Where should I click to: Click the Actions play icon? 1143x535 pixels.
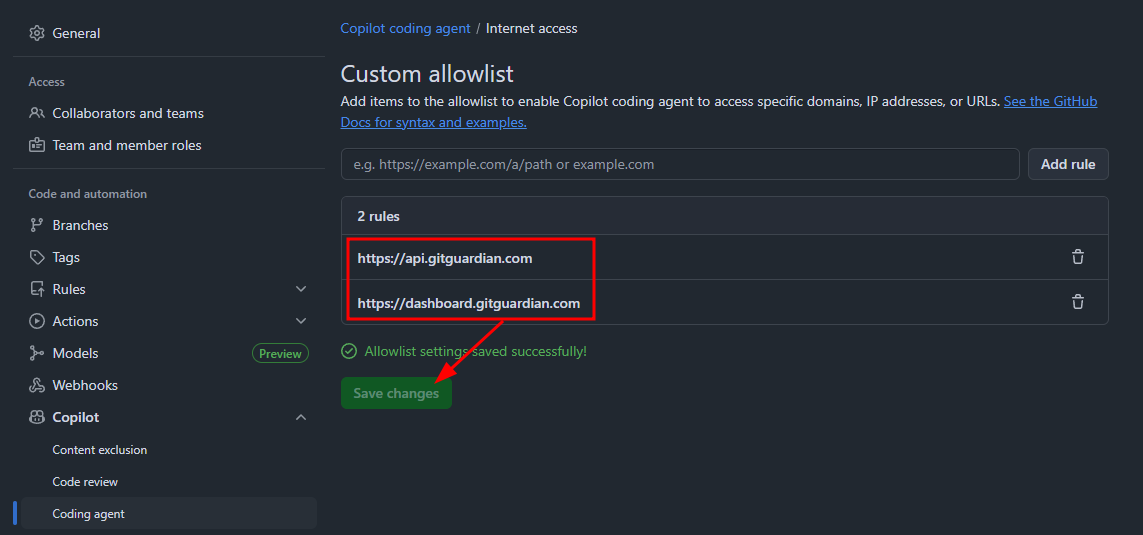click(x=36, y=321)
